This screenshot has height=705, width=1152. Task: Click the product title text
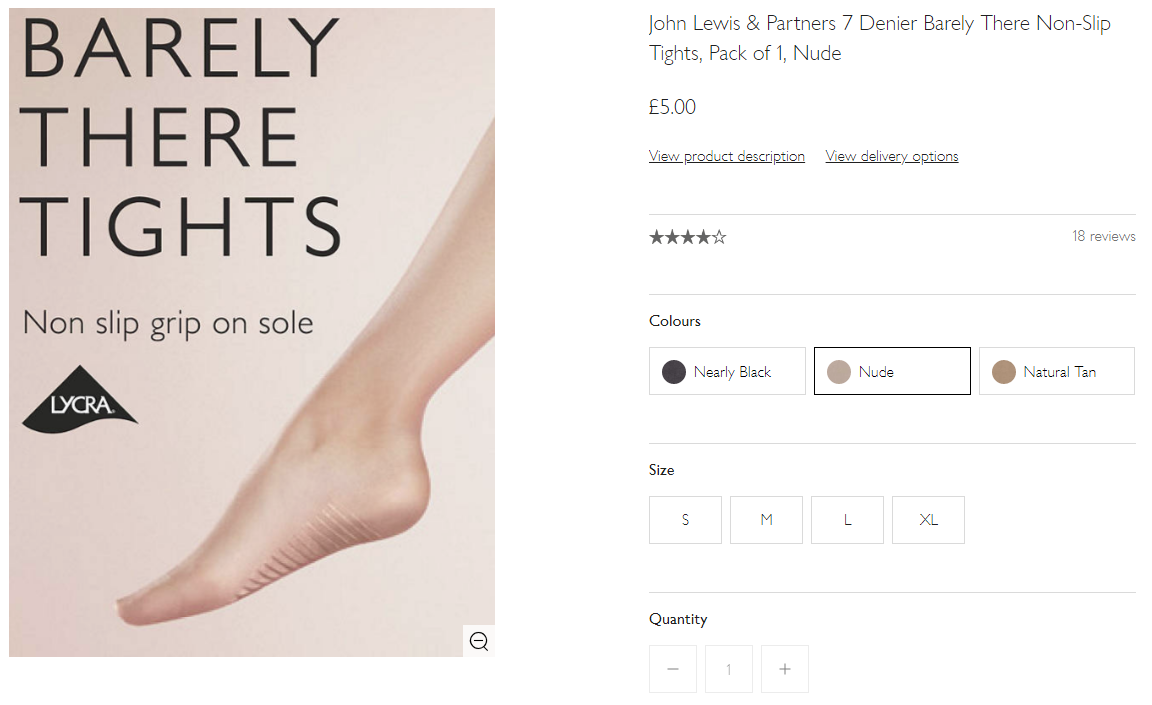880,38
